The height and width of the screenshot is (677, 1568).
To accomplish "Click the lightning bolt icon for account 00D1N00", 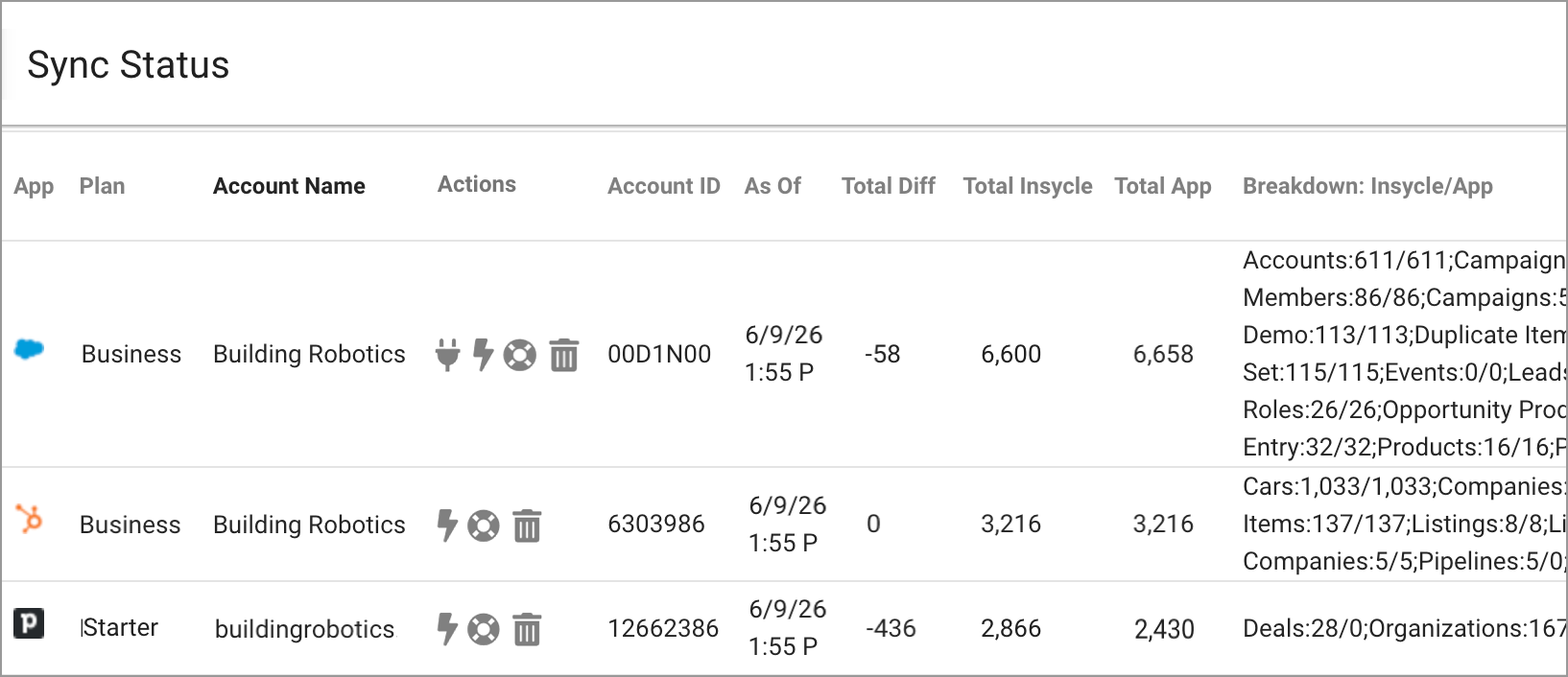I will click(484, 354).
